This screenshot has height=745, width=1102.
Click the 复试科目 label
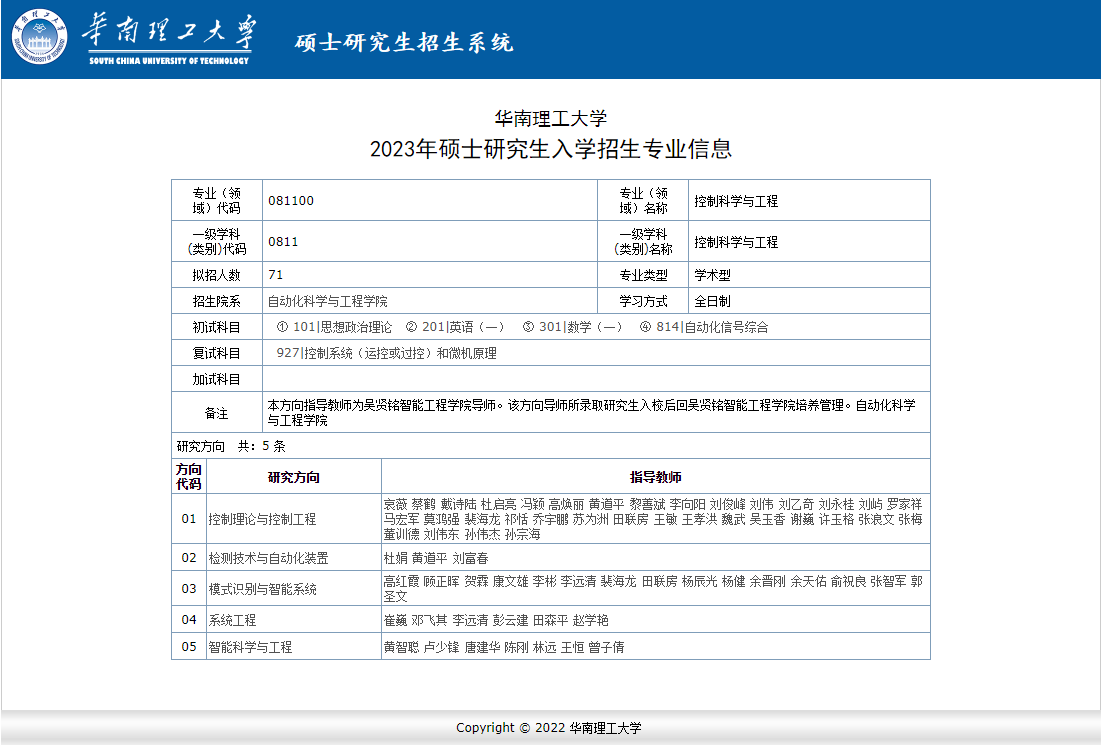pos(216,353)
